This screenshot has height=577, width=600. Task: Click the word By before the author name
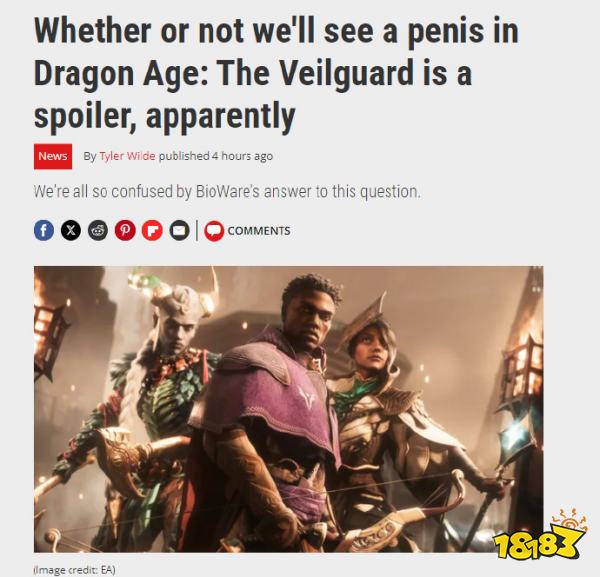[x=90, y=156]
